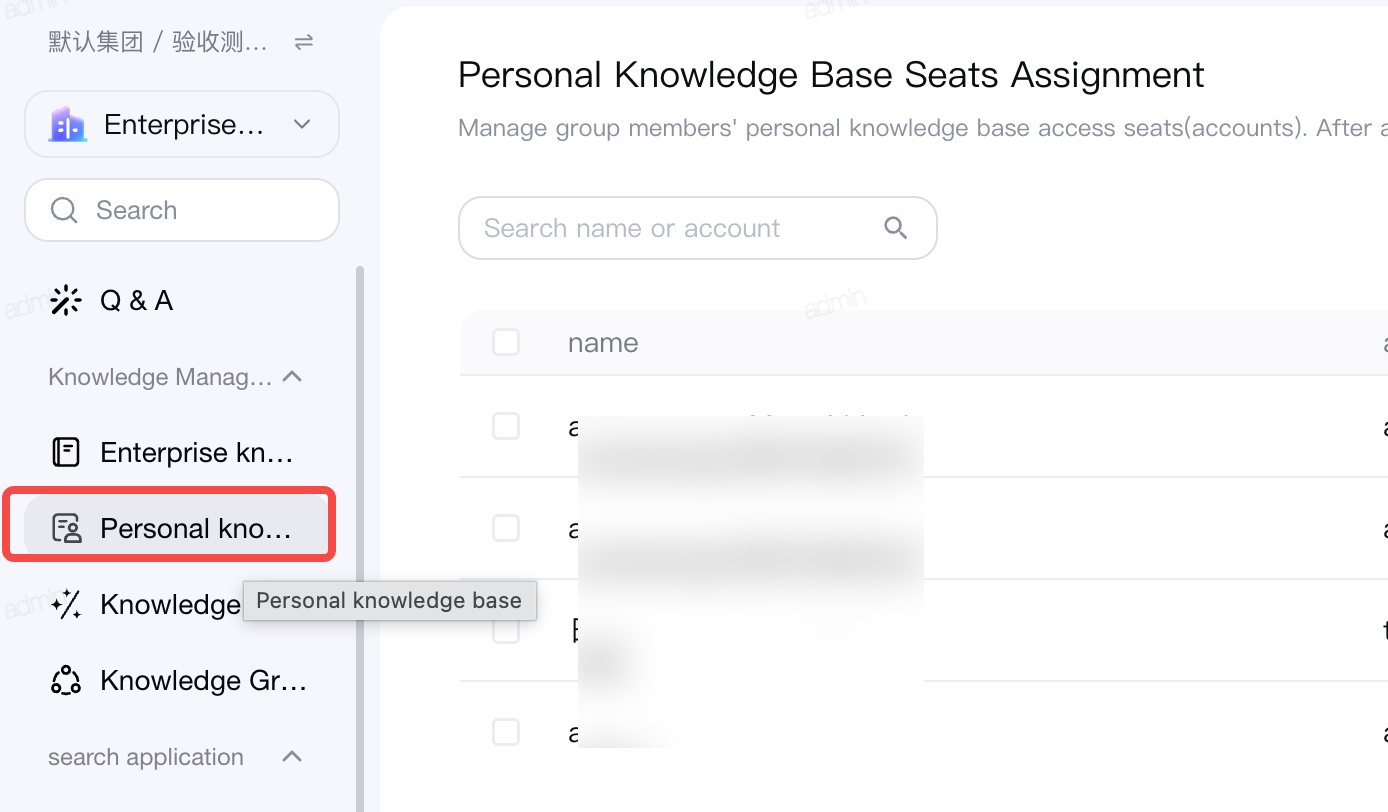Check the last visible row's checkbox
The height and width of the screenshot is (812, 1388).
click(506, 732)
